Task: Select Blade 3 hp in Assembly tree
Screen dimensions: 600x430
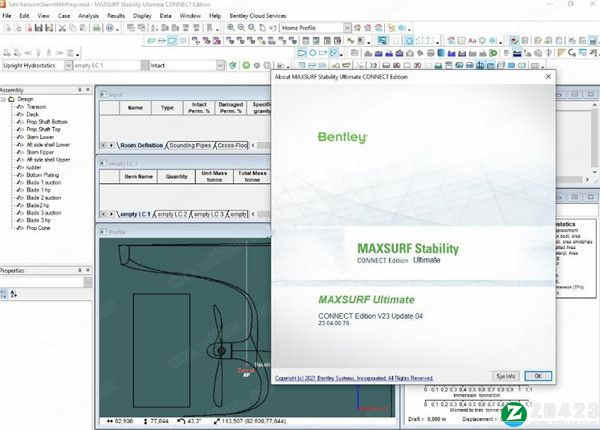Action: click(38, 220)
